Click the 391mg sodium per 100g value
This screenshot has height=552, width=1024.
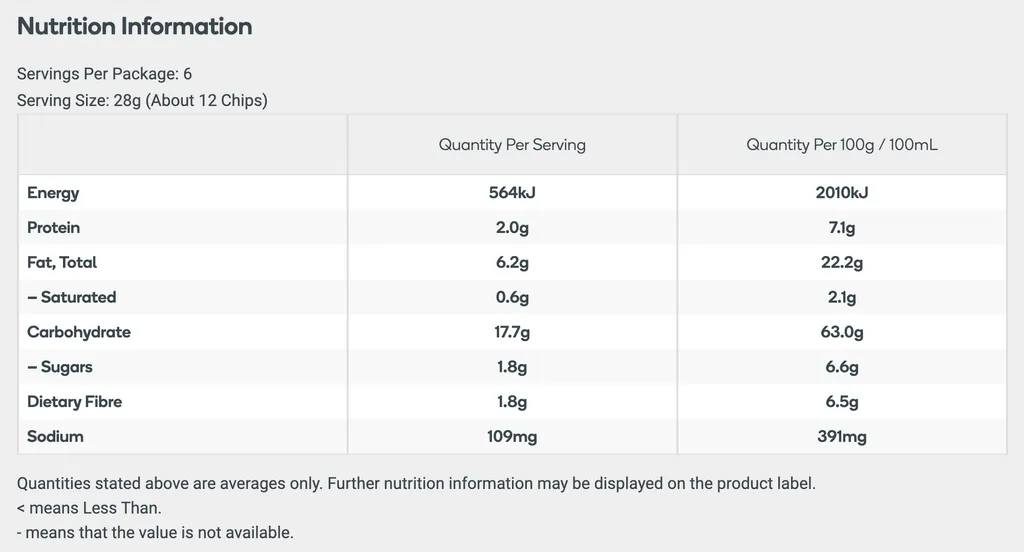[x=842, y=436]
